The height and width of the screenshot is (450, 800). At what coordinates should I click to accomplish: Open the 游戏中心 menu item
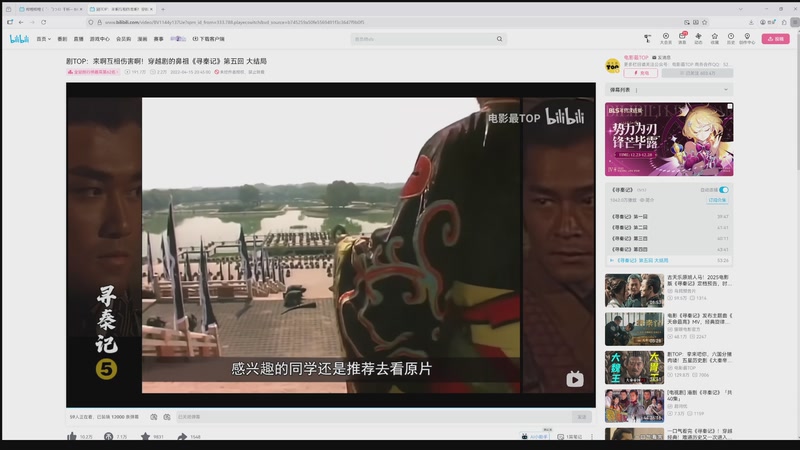pos(99,39)
